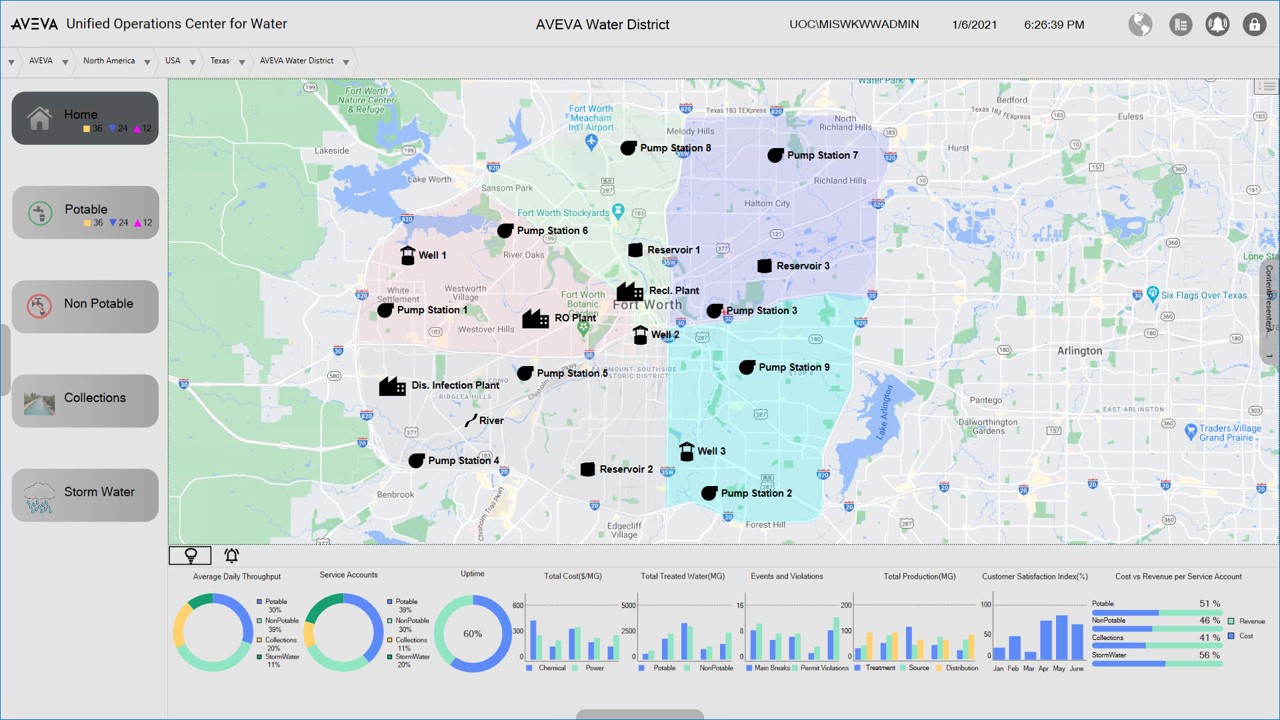Select the Well 3 icon on map

tap(686, 451)
